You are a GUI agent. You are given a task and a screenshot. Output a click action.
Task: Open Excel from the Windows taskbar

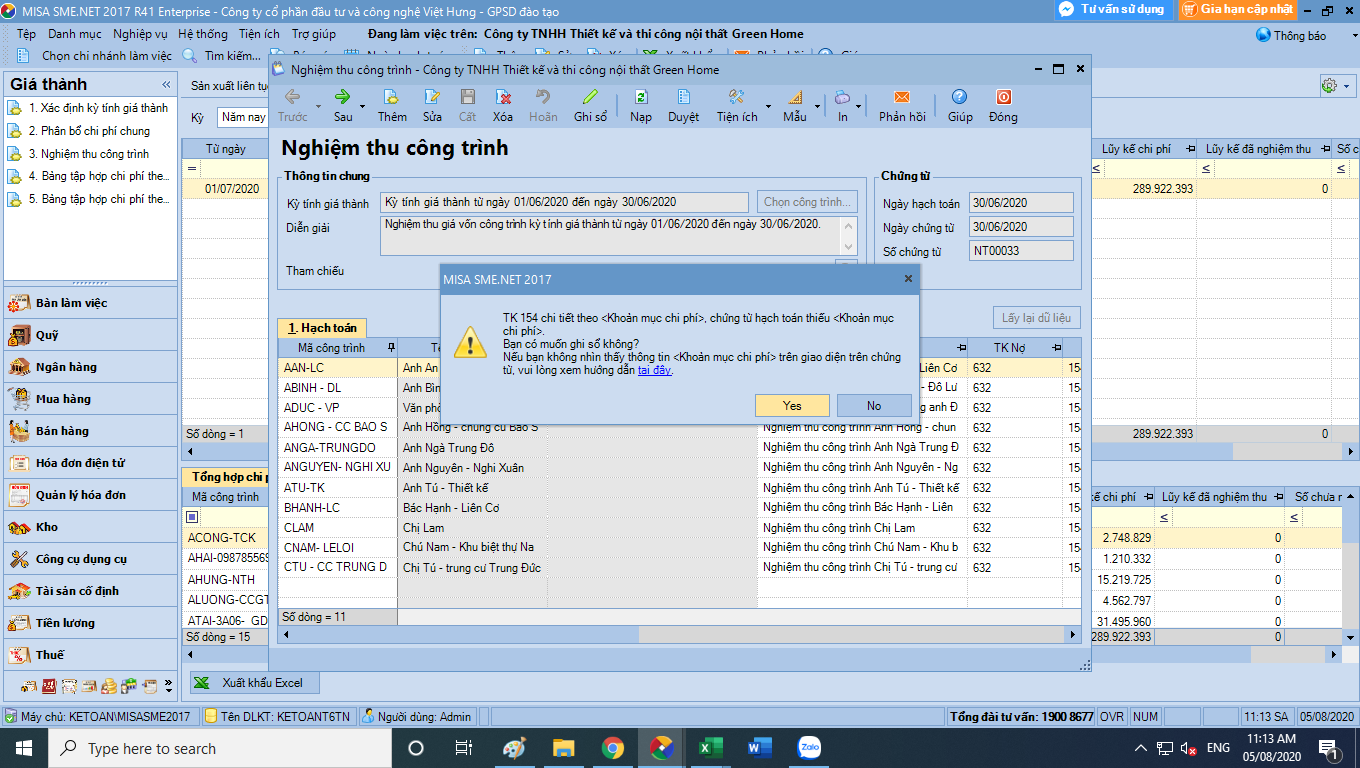click(709, 747)
